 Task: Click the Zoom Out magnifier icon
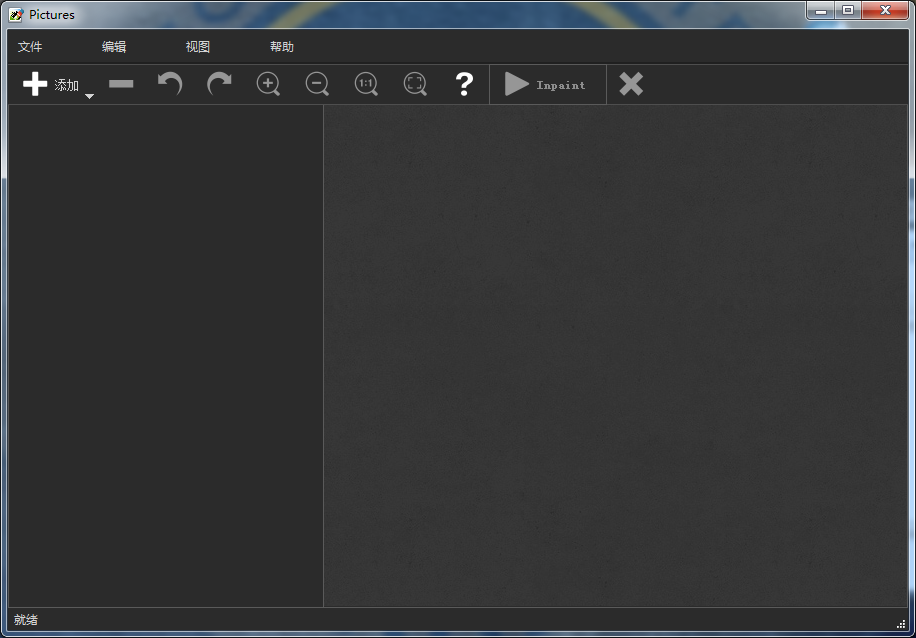click(317, 84)
